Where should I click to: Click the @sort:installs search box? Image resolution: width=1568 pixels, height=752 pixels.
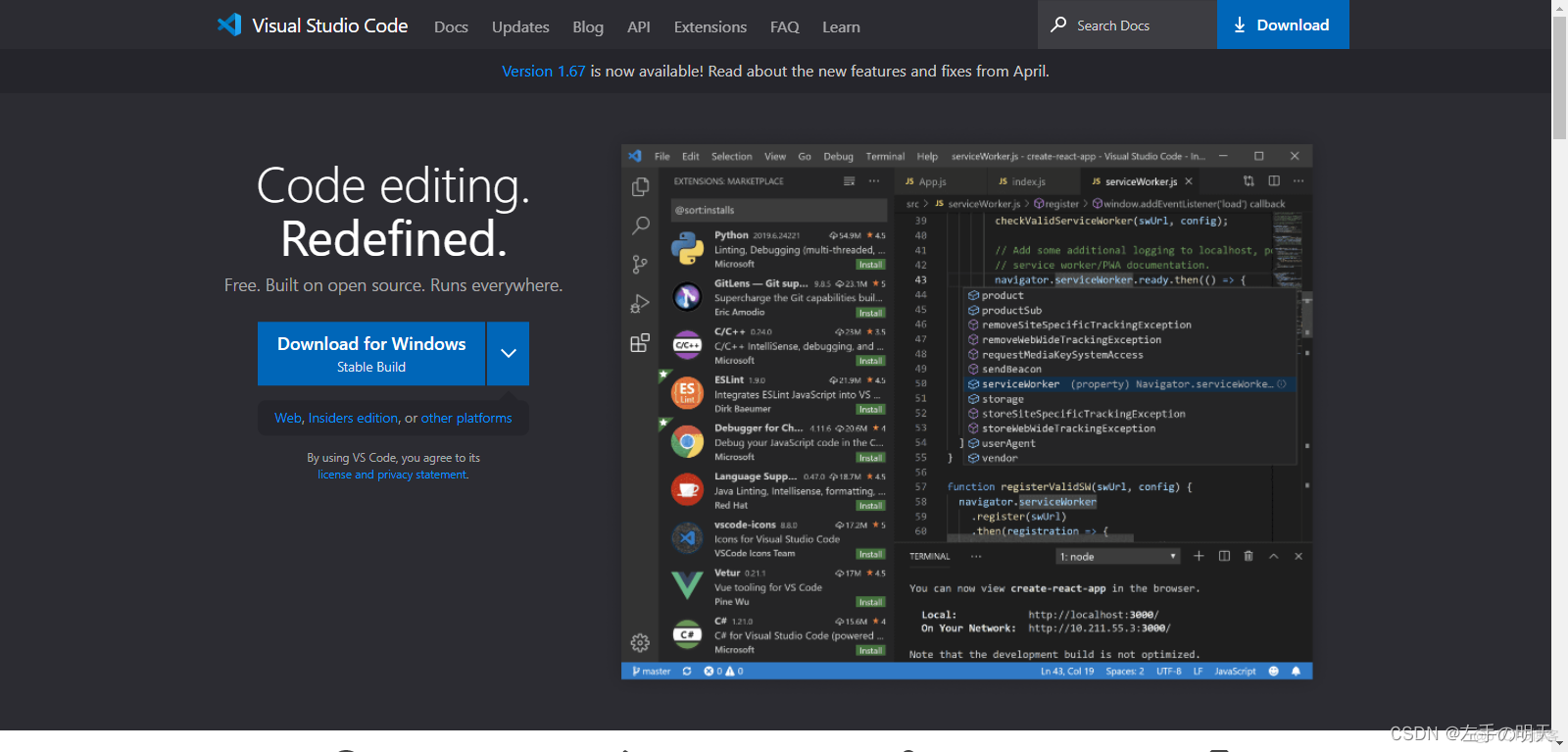[x=779, y=210]
